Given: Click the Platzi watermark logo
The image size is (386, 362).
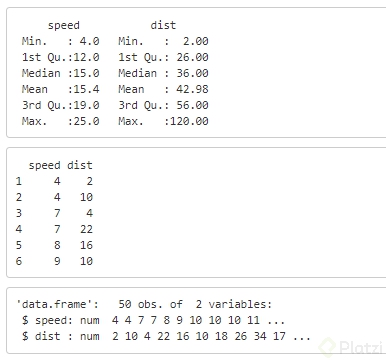Looking at the screenshot, I should 350,348.
